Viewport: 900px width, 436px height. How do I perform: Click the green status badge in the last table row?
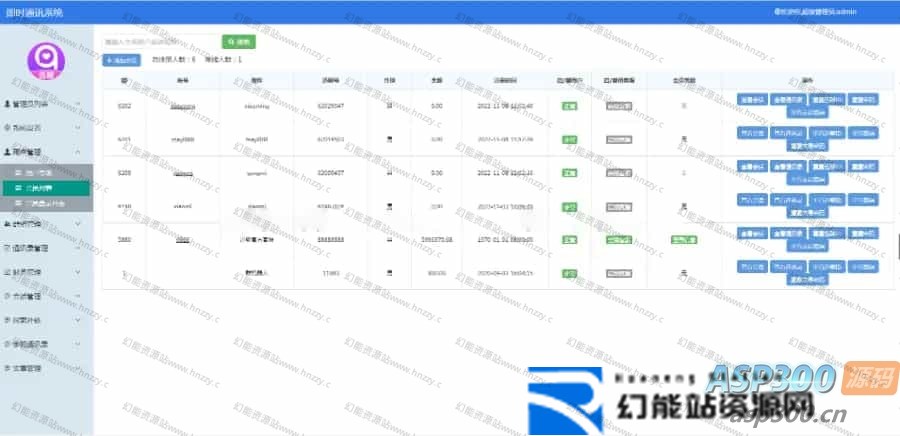[x=568, y=272]
